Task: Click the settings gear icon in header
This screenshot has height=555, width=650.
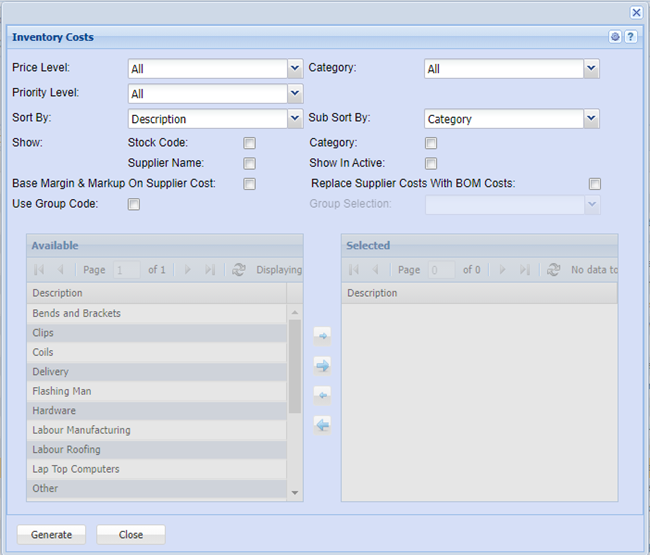Action: (x=616, y=37)
